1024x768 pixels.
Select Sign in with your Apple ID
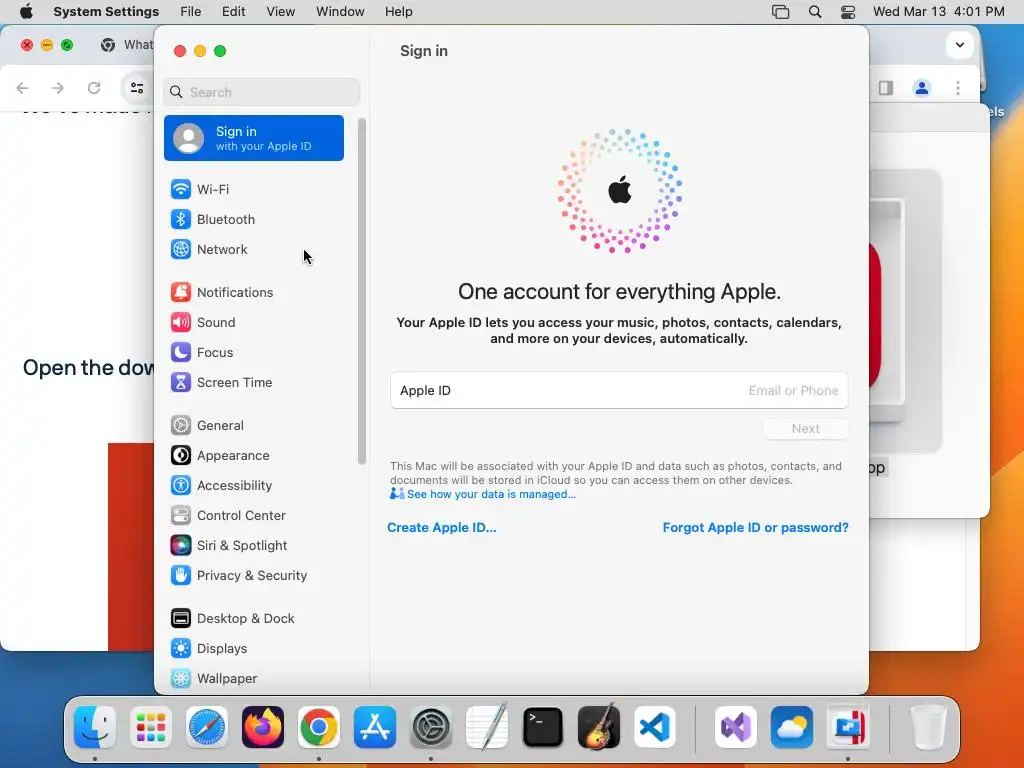(x=253, y=138)
